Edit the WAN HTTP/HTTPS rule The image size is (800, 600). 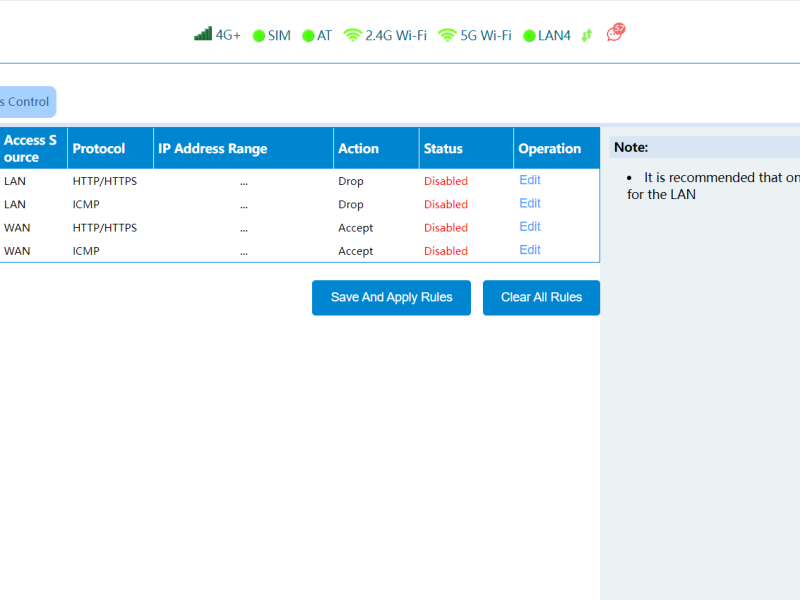[530, 227]
